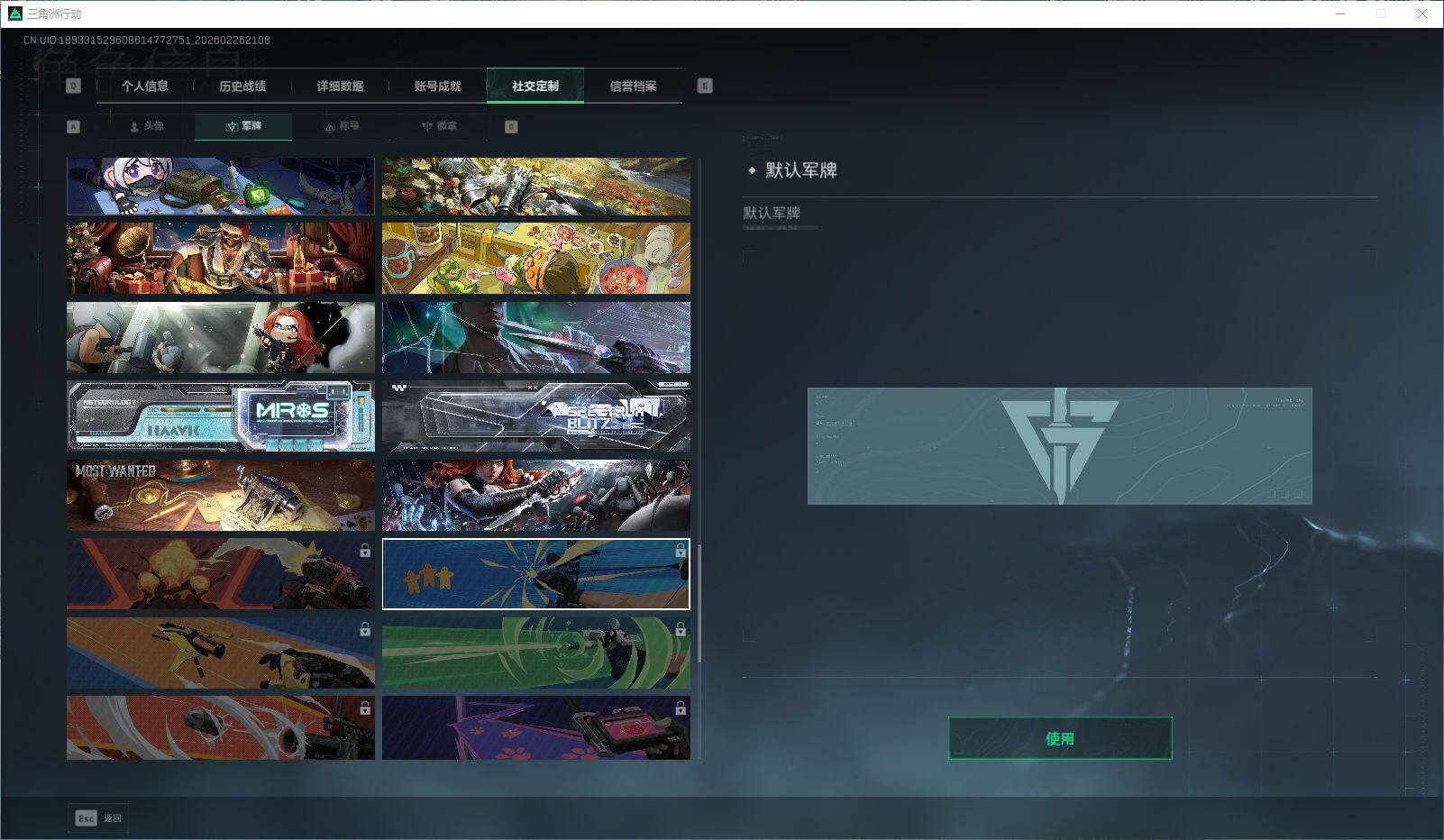The image size is (1444, 840).
Task: Select the blue gingerbread crossbow dog tag
Action: 536,574
